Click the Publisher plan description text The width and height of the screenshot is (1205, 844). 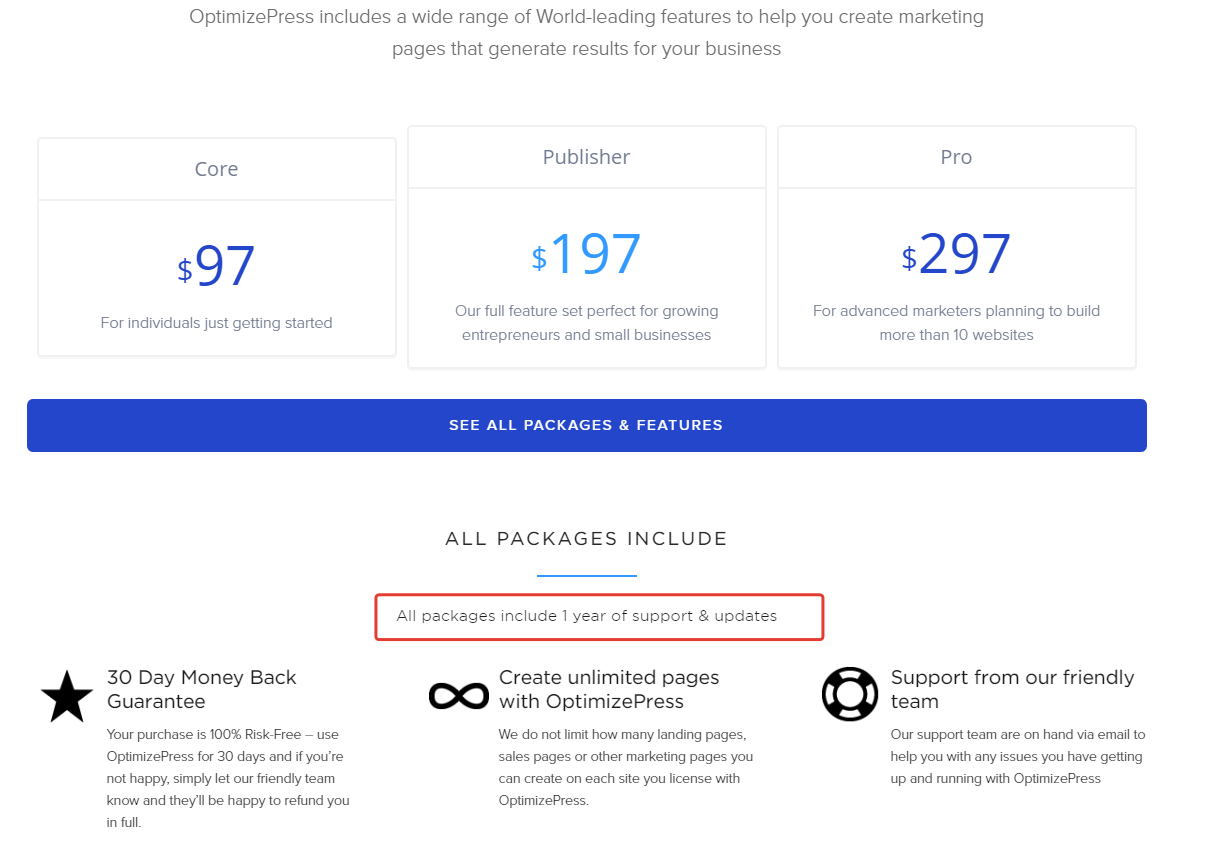coord(587,323)
